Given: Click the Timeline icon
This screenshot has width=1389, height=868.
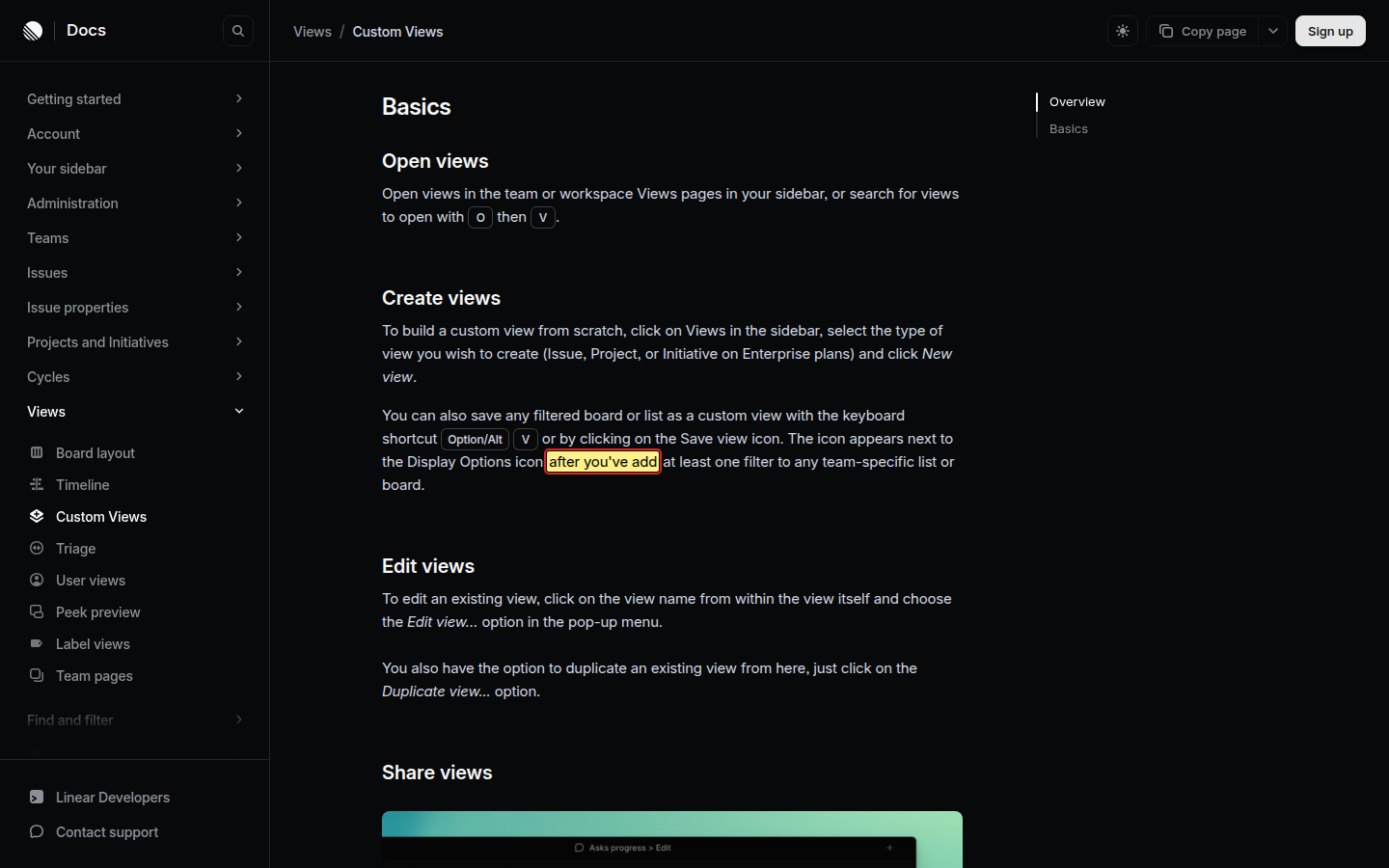Looking at the screenshot, I should pyautogui.click(x=37, y=484).
